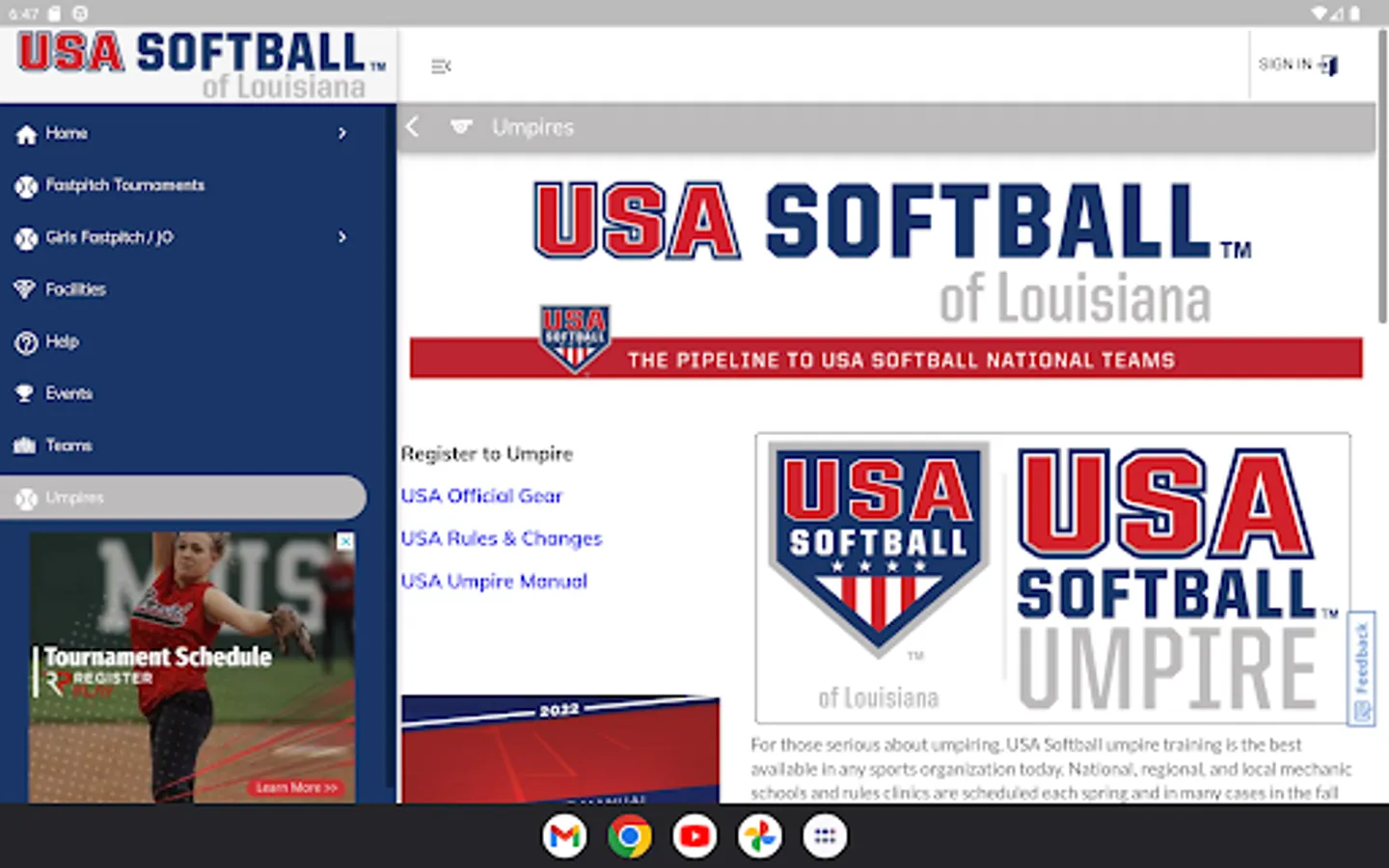Click the USA Softball Umpire logo image
Viewport: 1389px width, 868px height.
pos(1052,578)
